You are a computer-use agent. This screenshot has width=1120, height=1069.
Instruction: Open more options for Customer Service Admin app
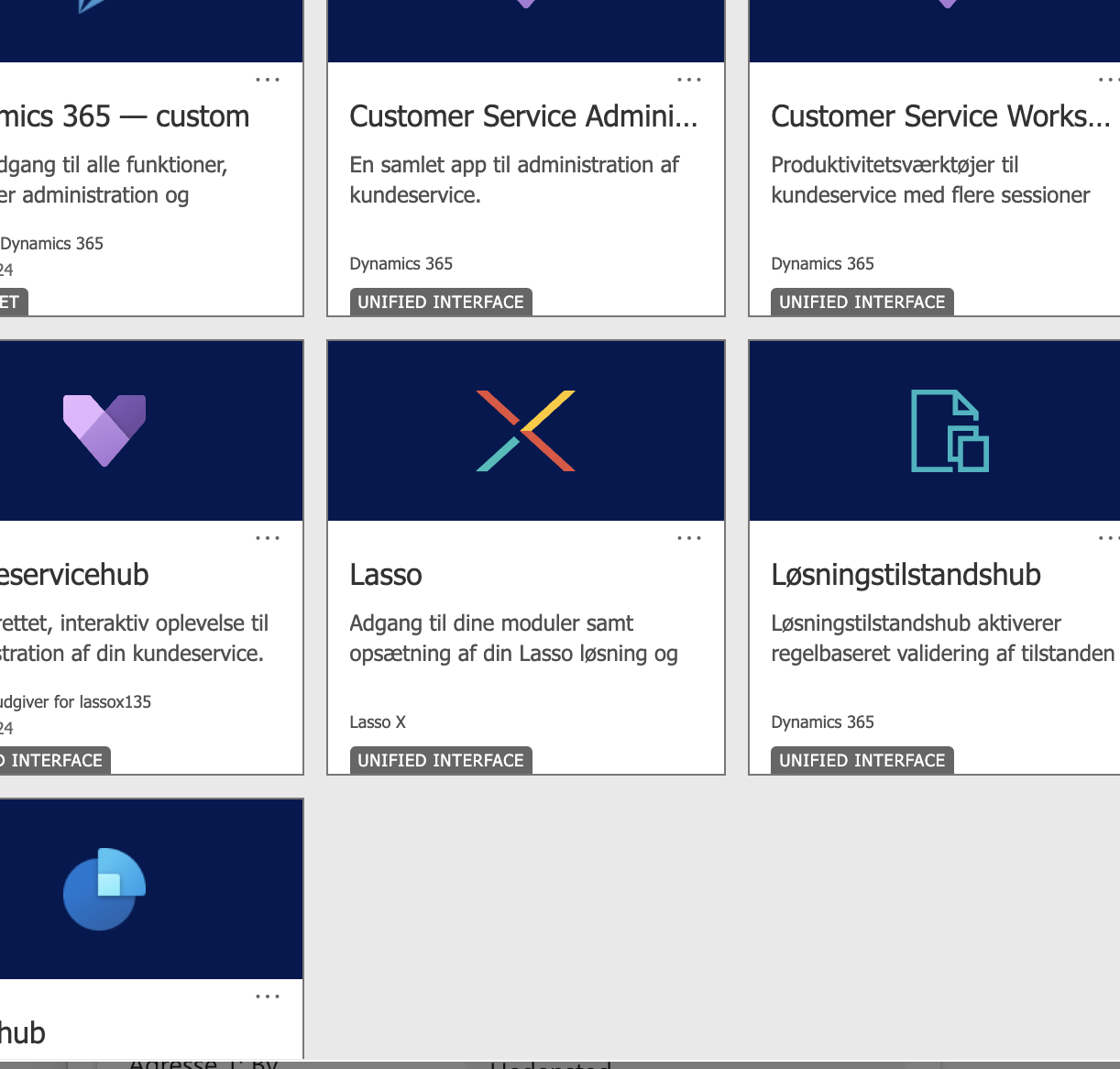[x=689, y=80]
